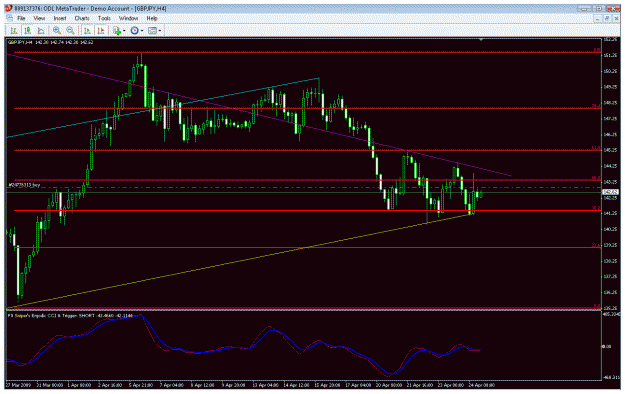Switch chart to bar chart type
The width and height of the screenshot is (625, 394).
pos(14,31)
